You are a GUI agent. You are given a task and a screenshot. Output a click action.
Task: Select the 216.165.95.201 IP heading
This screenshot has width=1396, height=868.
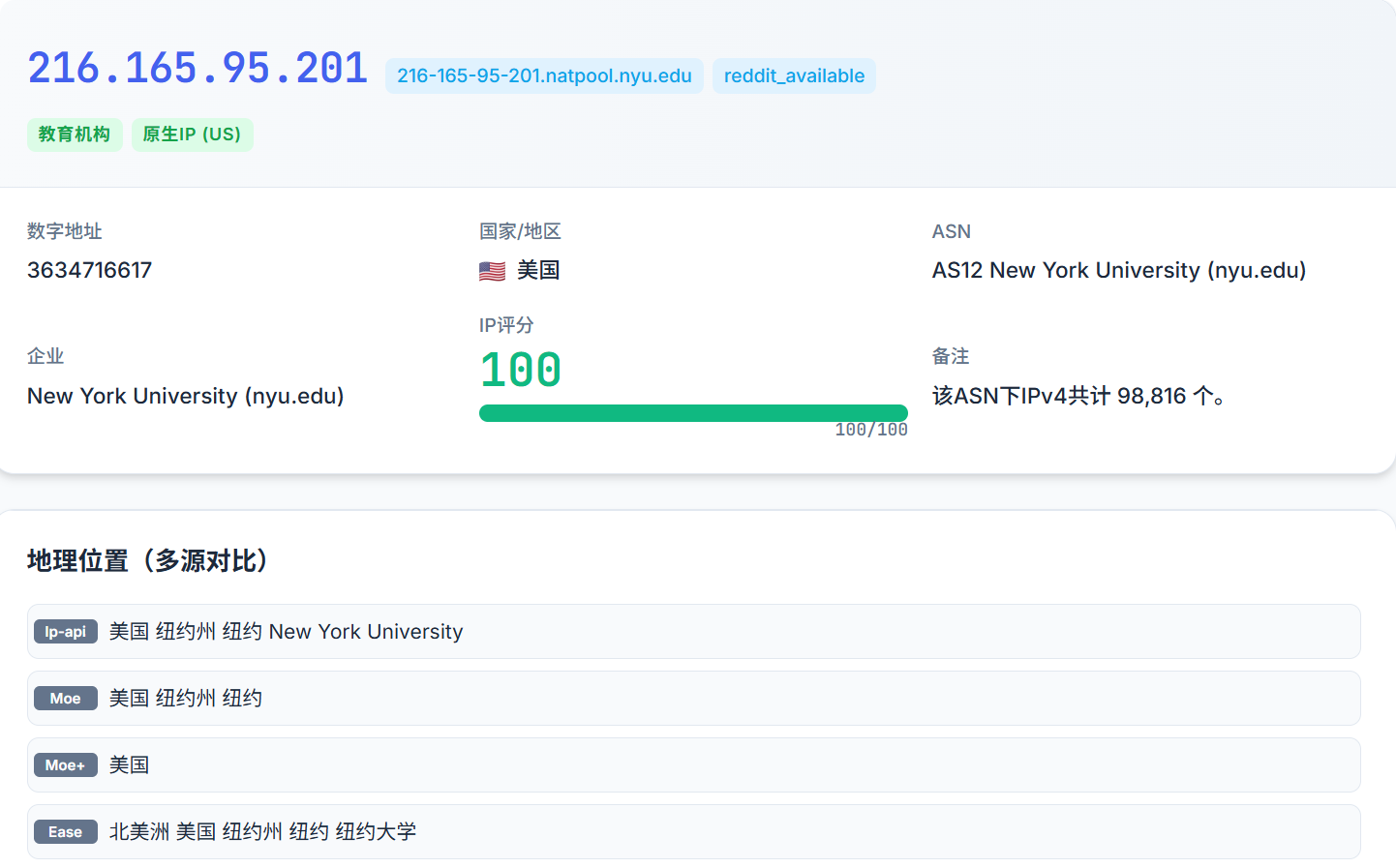point(197,69)
